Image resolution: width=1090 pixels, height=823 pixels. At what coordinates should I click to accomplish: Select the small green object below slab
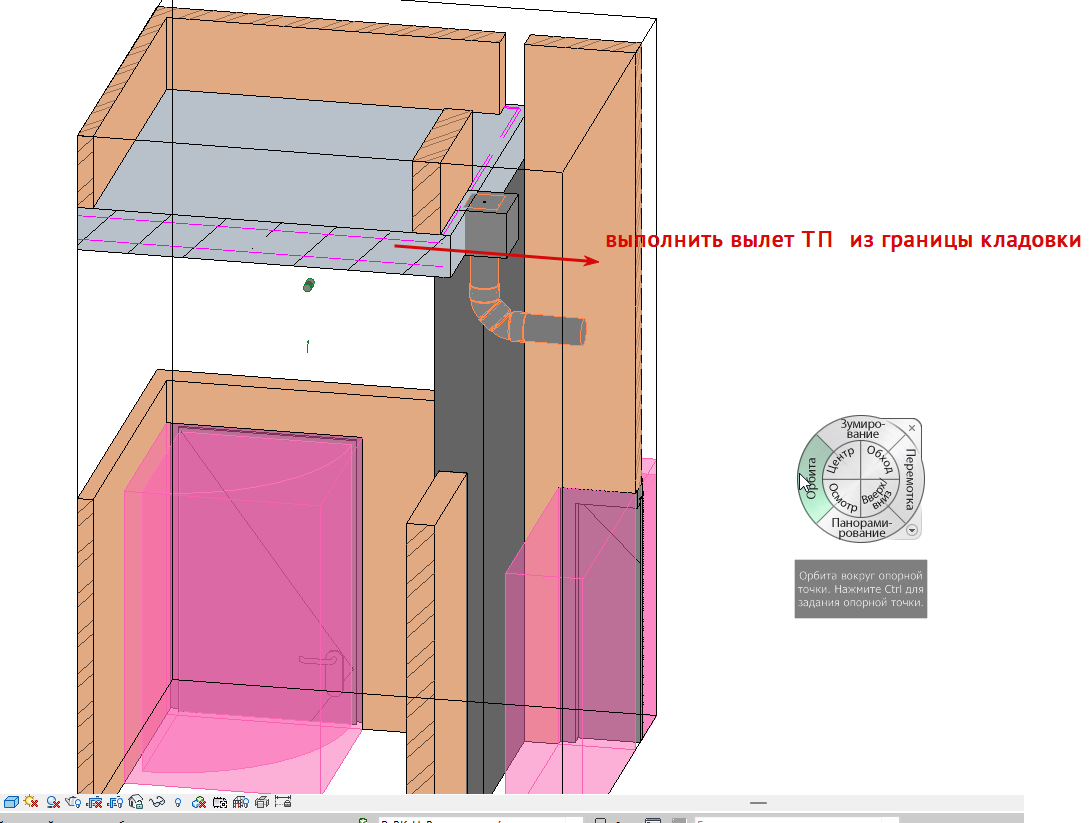(309, 285)
